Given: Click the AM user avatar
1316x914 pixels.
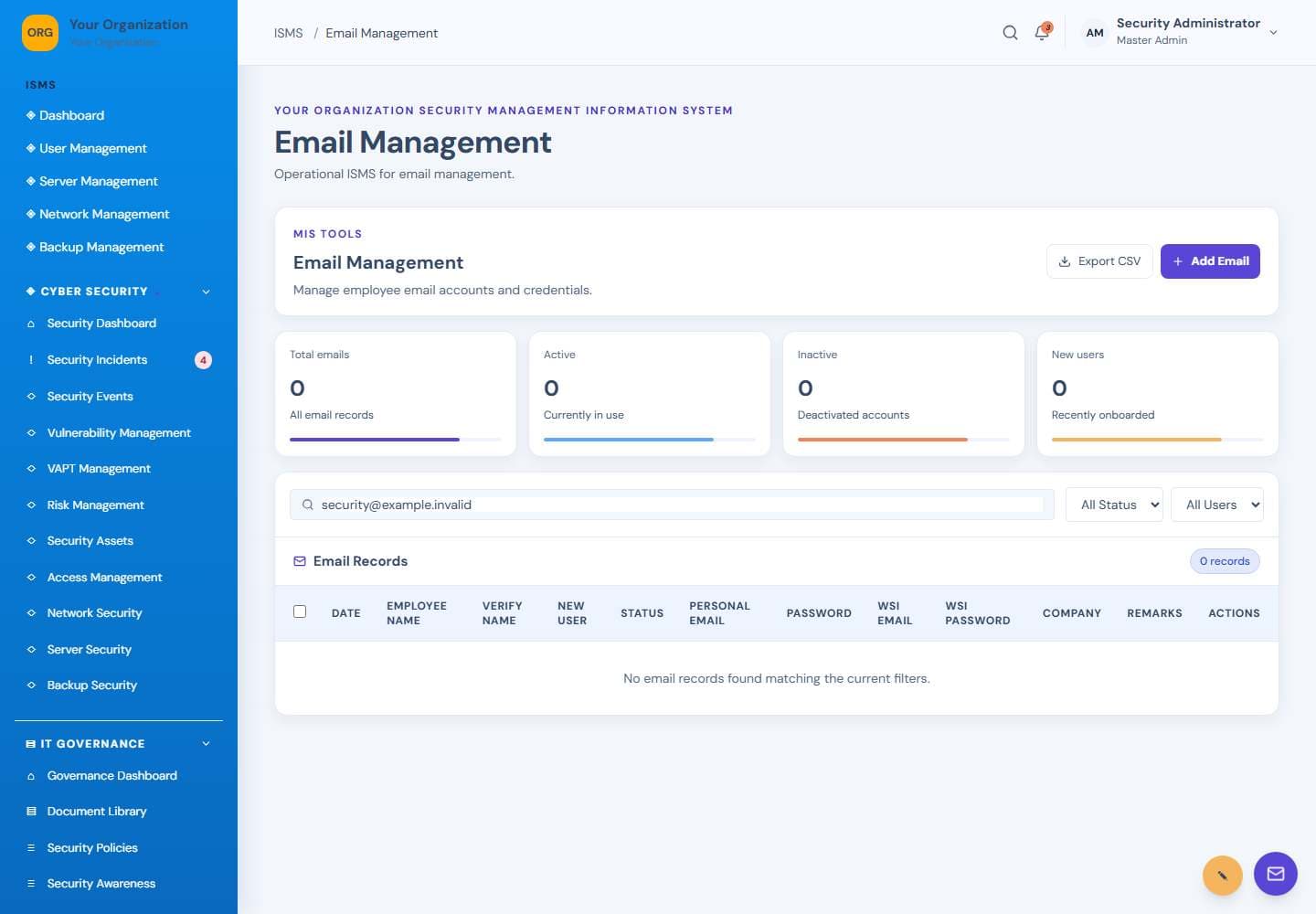Looking at the screenshot, I should tap(1095, 33).
